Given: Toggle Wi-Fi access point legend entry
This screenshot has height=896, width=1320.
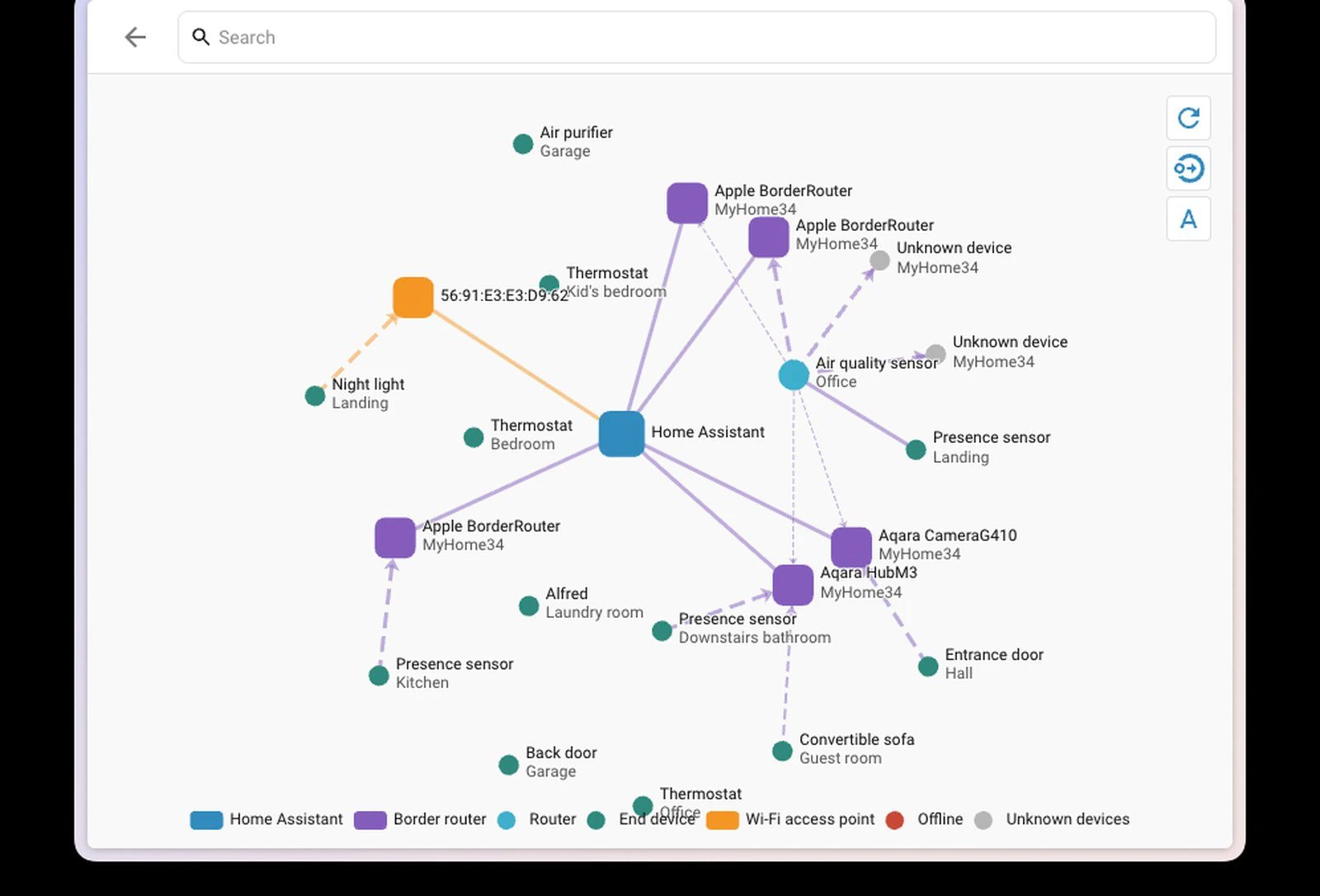Looking at the screenshot, I should click(790, 819).
